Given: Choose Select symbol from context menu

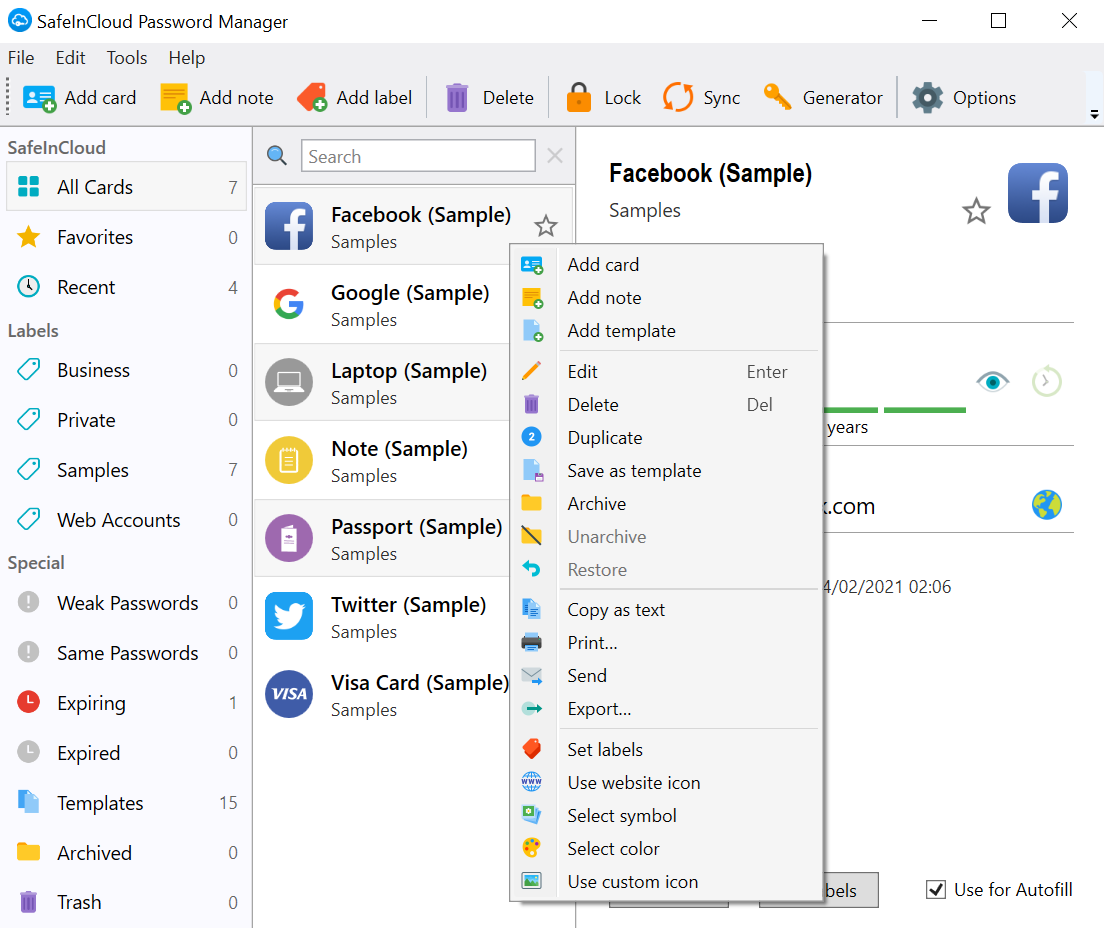Looking at the screenshot, I should 667,816.
